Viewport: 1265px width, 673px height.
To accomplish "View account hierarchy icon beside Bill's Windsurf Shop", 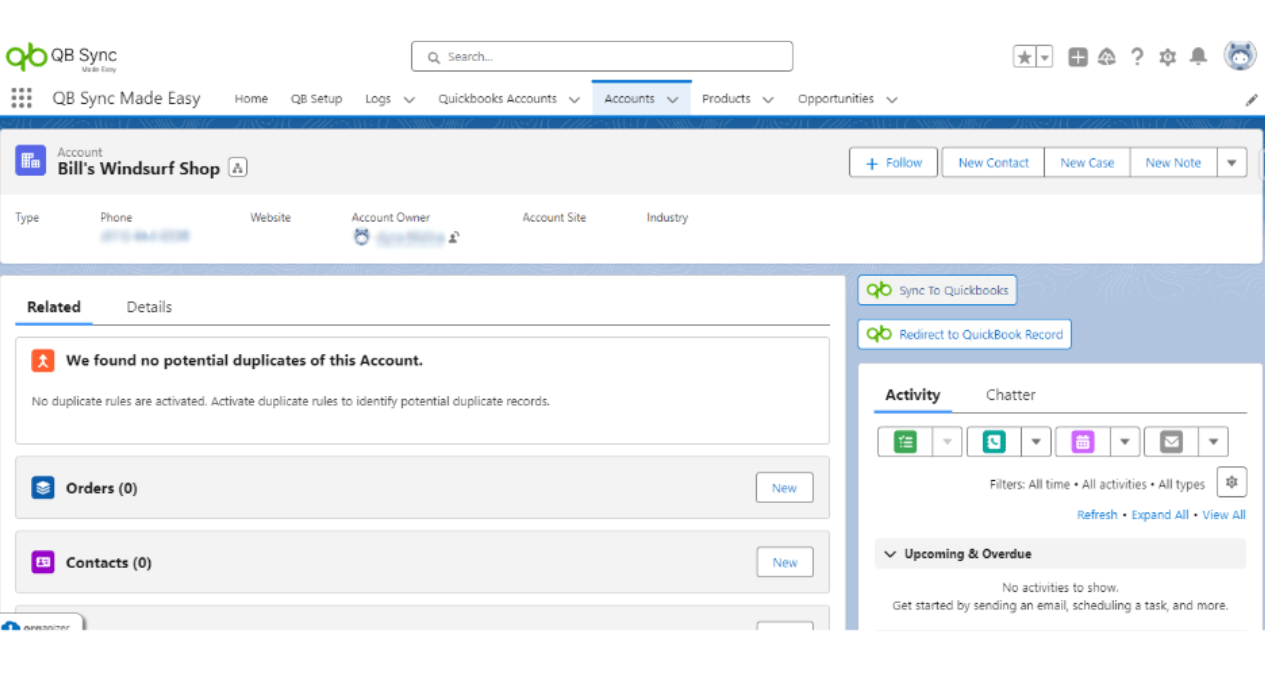I will 237,168.
